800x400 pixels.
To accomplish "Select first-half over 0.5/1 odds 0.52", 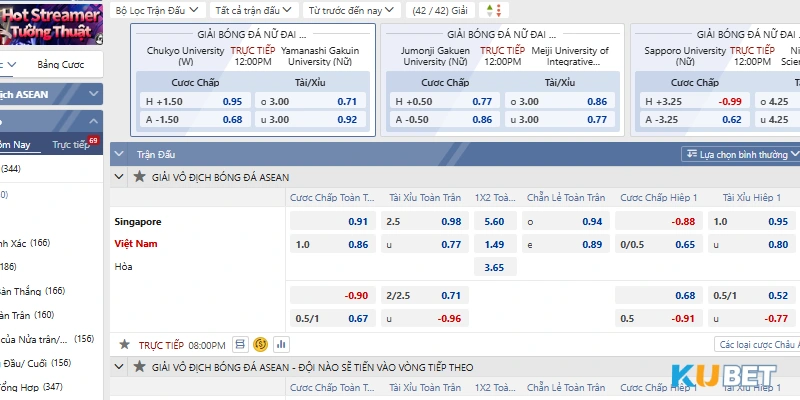I will (x=752, y=295).
